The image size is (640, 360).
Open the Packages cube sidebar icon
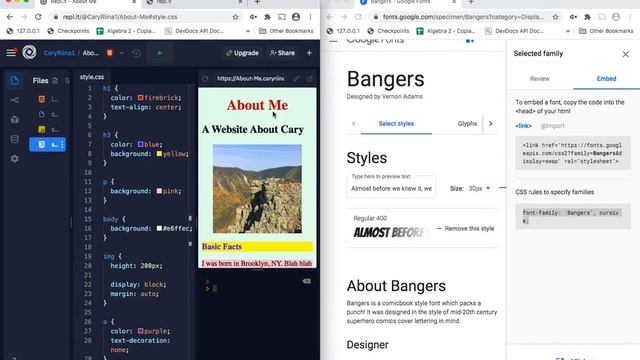click(14, 120)
